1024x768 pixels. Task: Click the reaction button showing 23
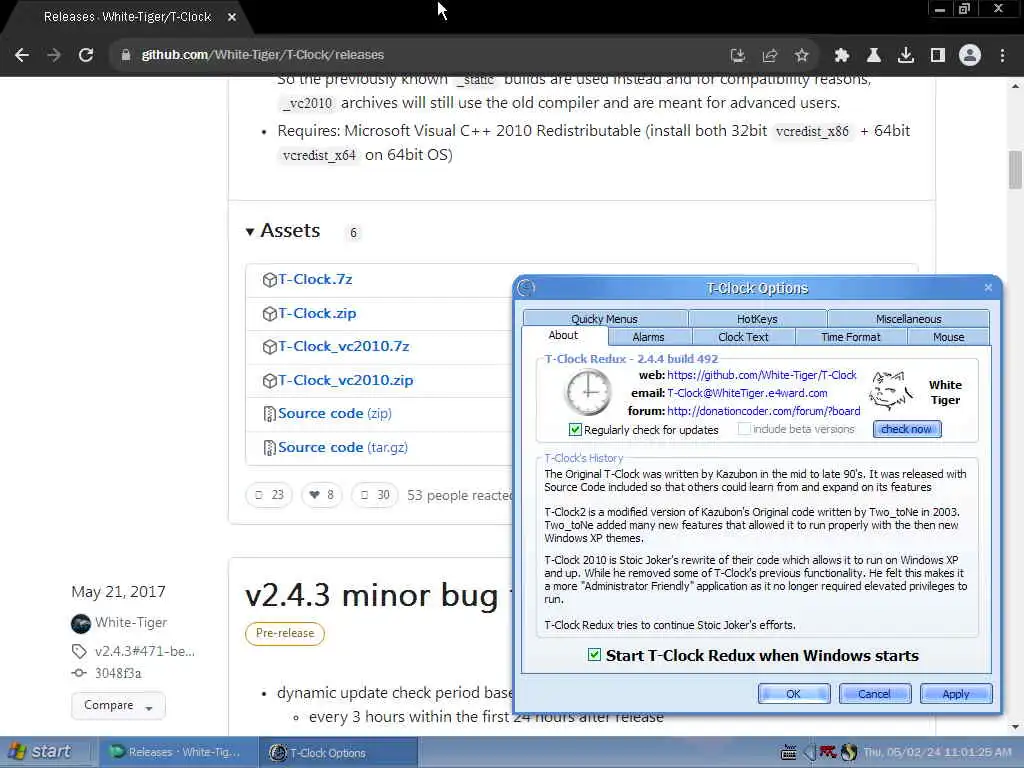tap(269, 495)
